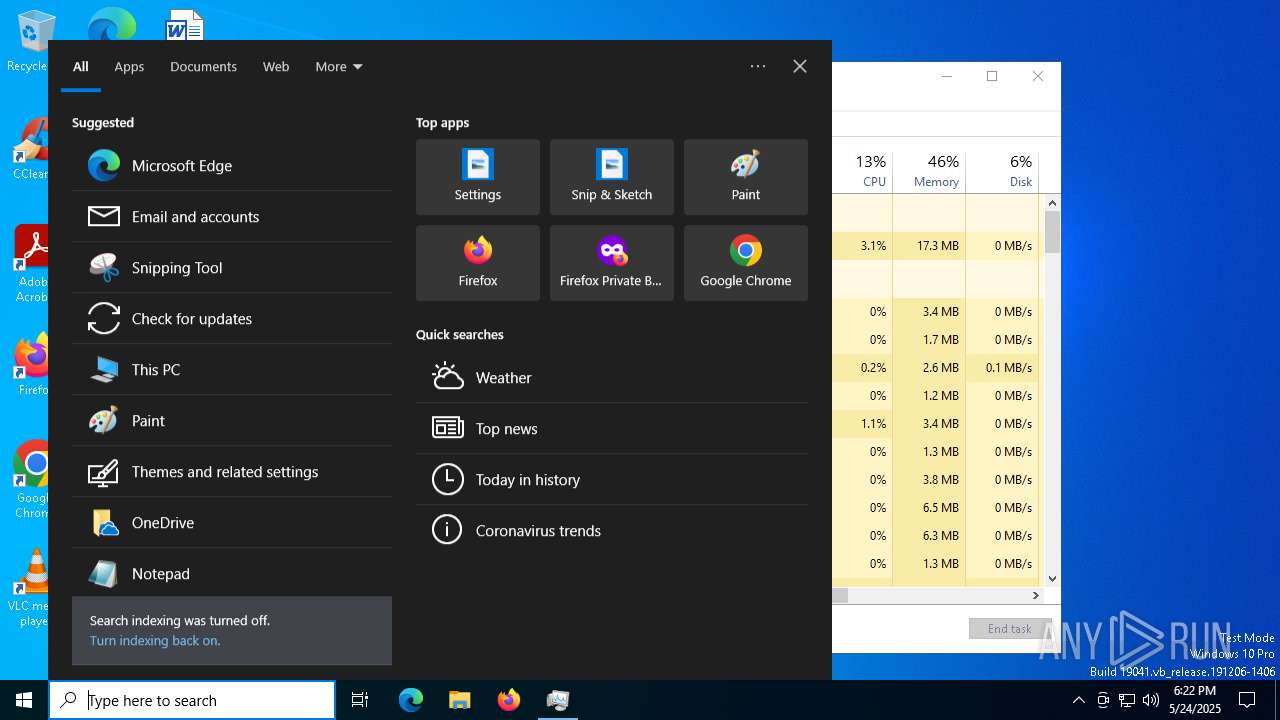Open Snip & Sketch tile

pos(612,177)
